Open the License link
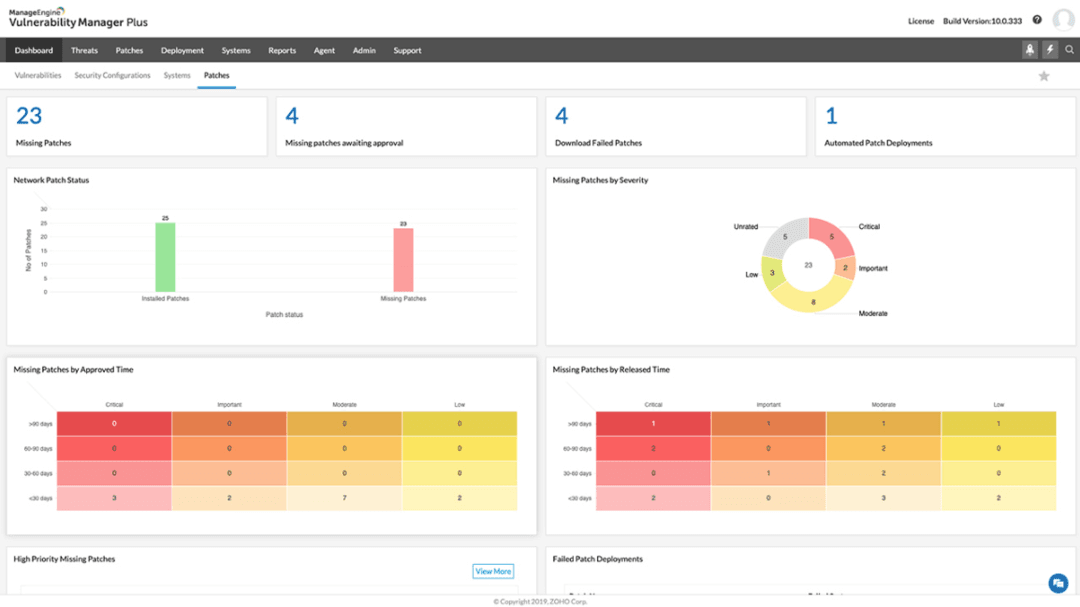Viewport: 1080px width, 607px height. (920, 20)
